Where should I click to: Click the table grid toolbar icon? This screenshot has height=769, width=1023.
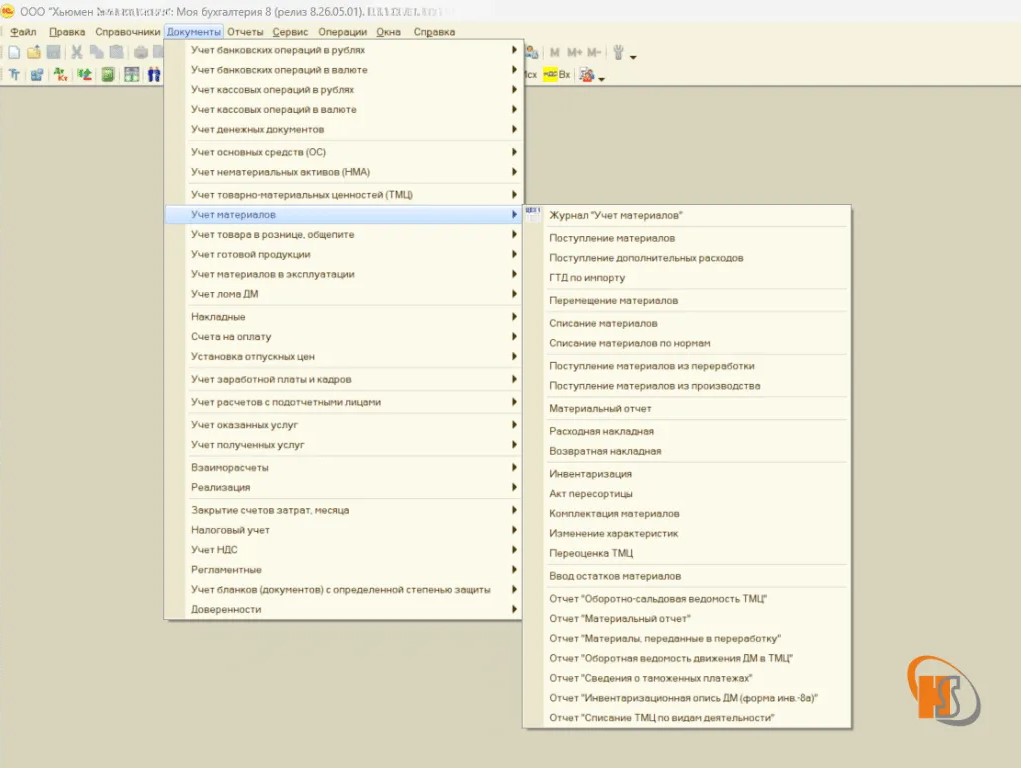point(132,75)
